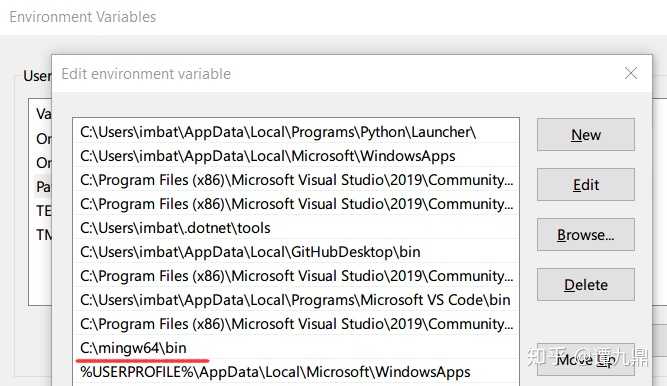667x386 pixels.
Task: Select the GitHubDesktop\bin path entry
Action: click(x=296, y=252)
